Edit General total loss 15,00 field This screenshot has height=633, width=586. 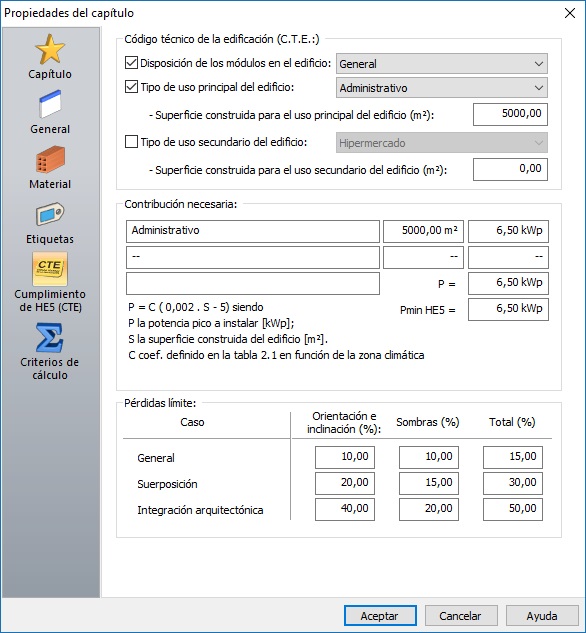coord(513,457)
